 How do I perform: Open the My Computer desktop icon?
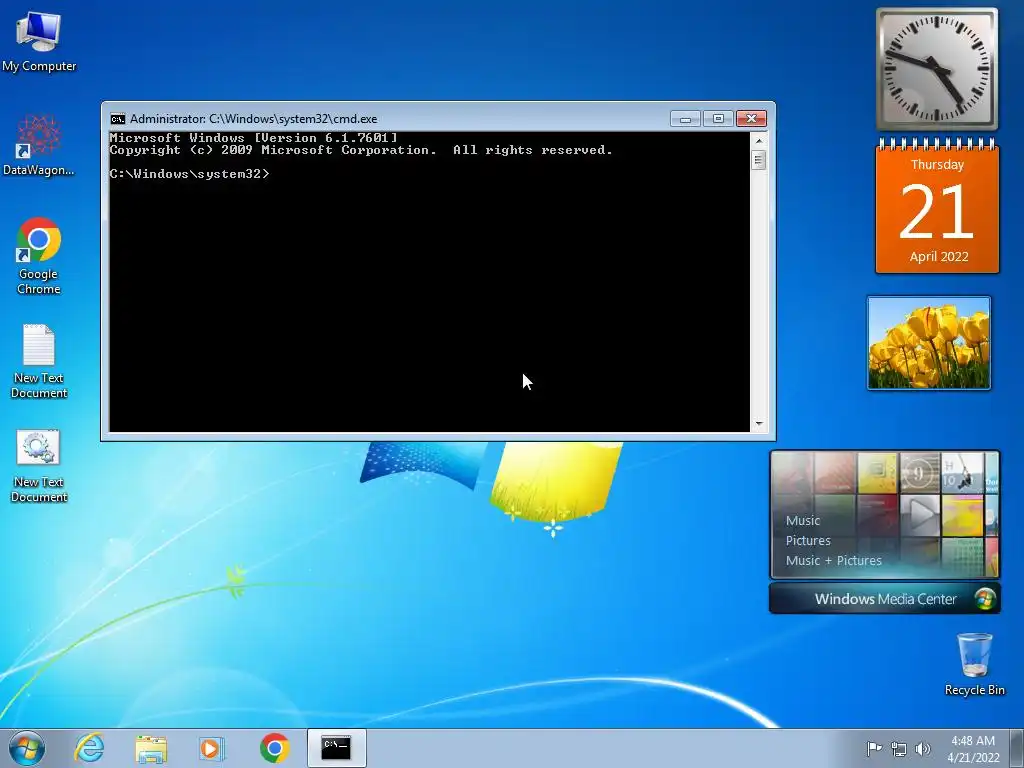coord(39,40)
